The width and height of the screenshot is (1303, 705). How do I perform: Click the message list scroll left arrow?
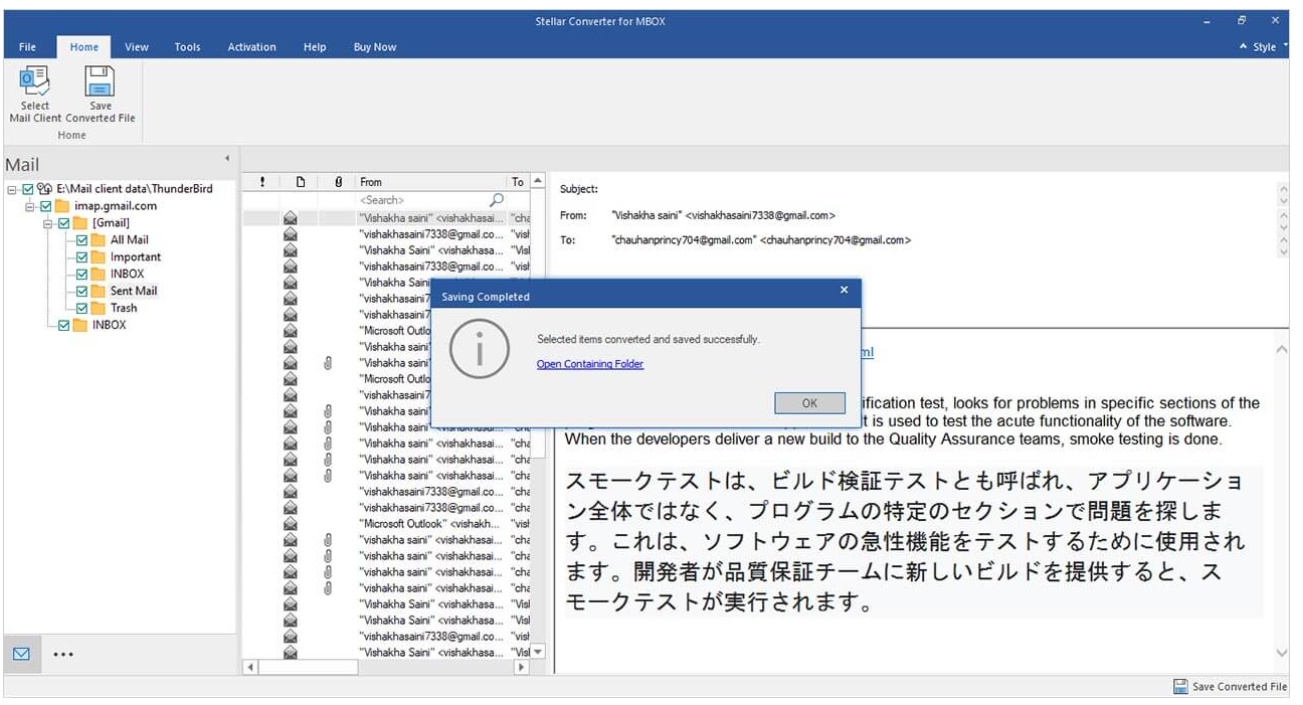pos(250,667)
